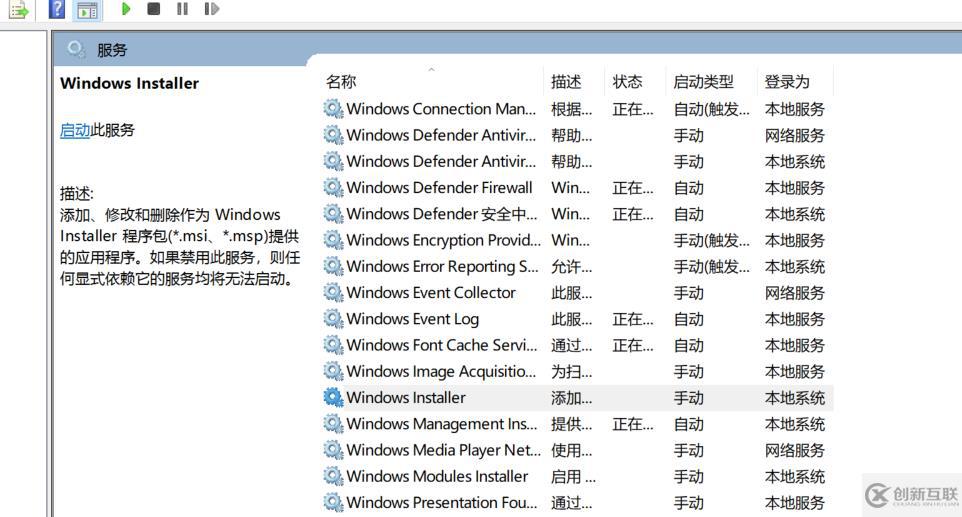The width and height of the screenshot is (962, 517).
Task: Click gear icon of Windows Defender 安全中... service
Action: tap(333, 214)
